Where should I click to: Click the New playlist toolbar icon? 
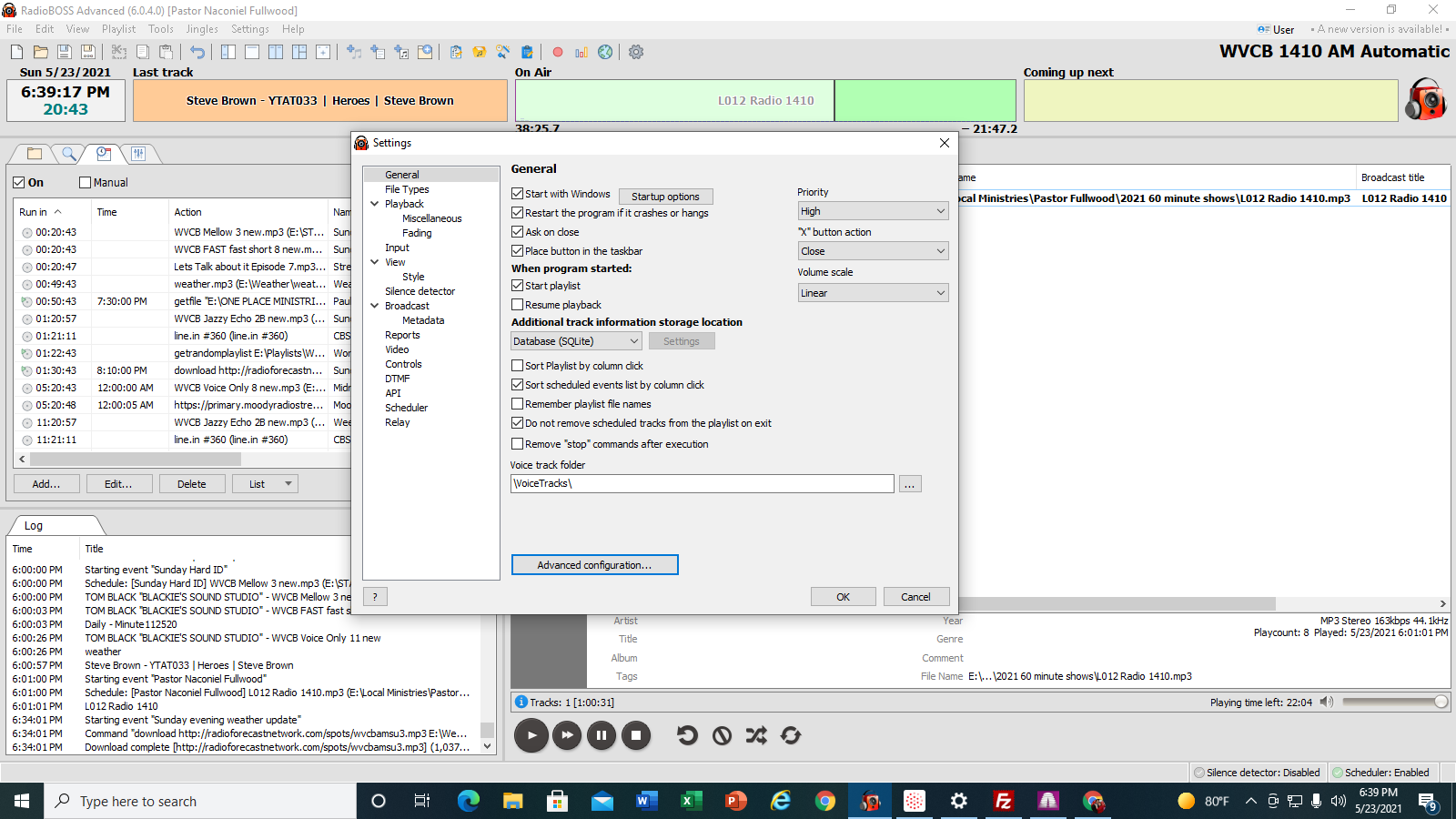17,52
